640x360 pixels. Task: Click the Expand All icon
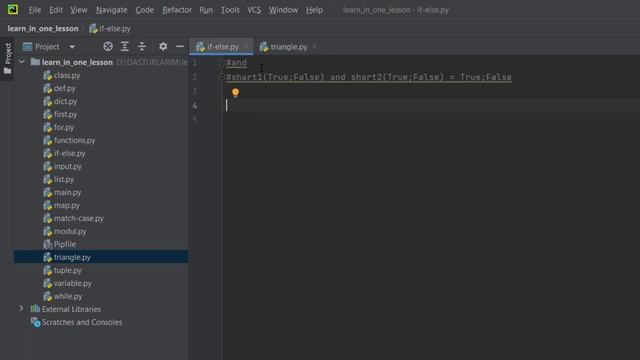pos(125,47)
